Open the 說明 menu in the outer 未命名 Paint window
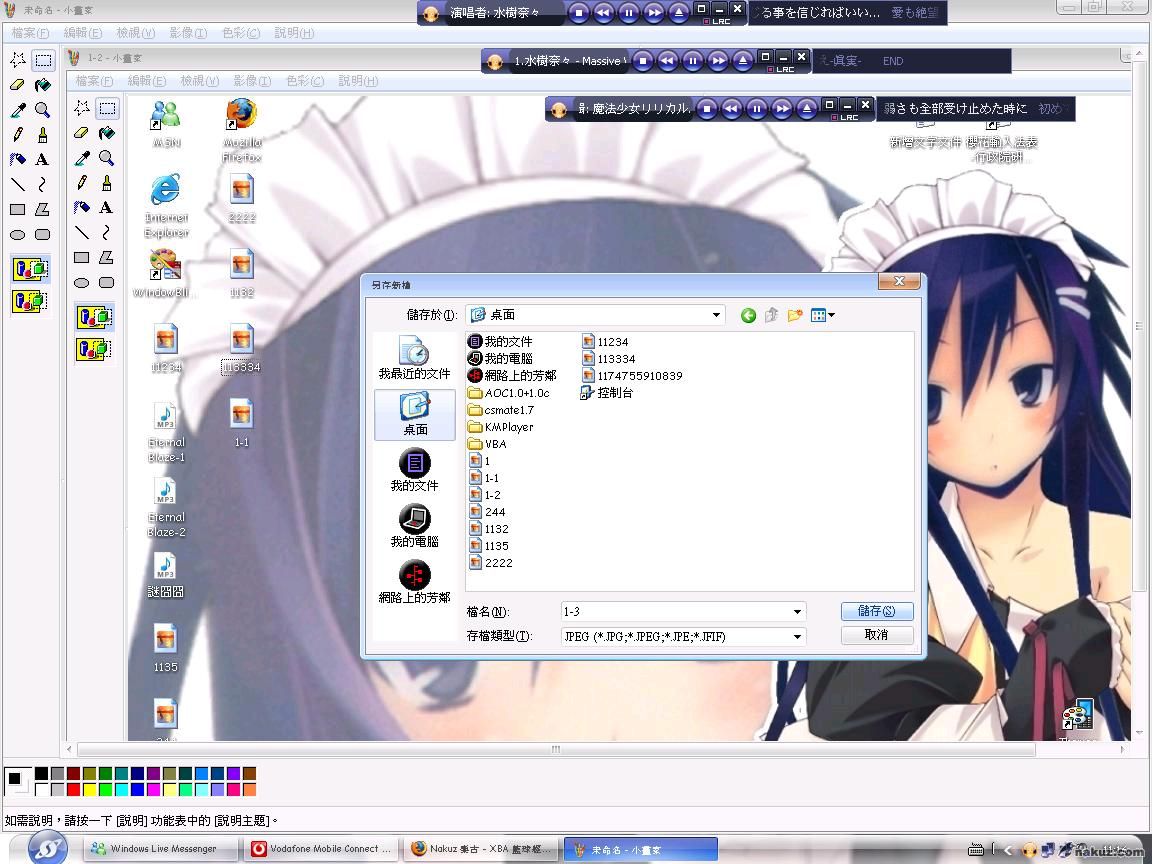The height and width of the screenshot is (864, 1152). tap(294, 33)
